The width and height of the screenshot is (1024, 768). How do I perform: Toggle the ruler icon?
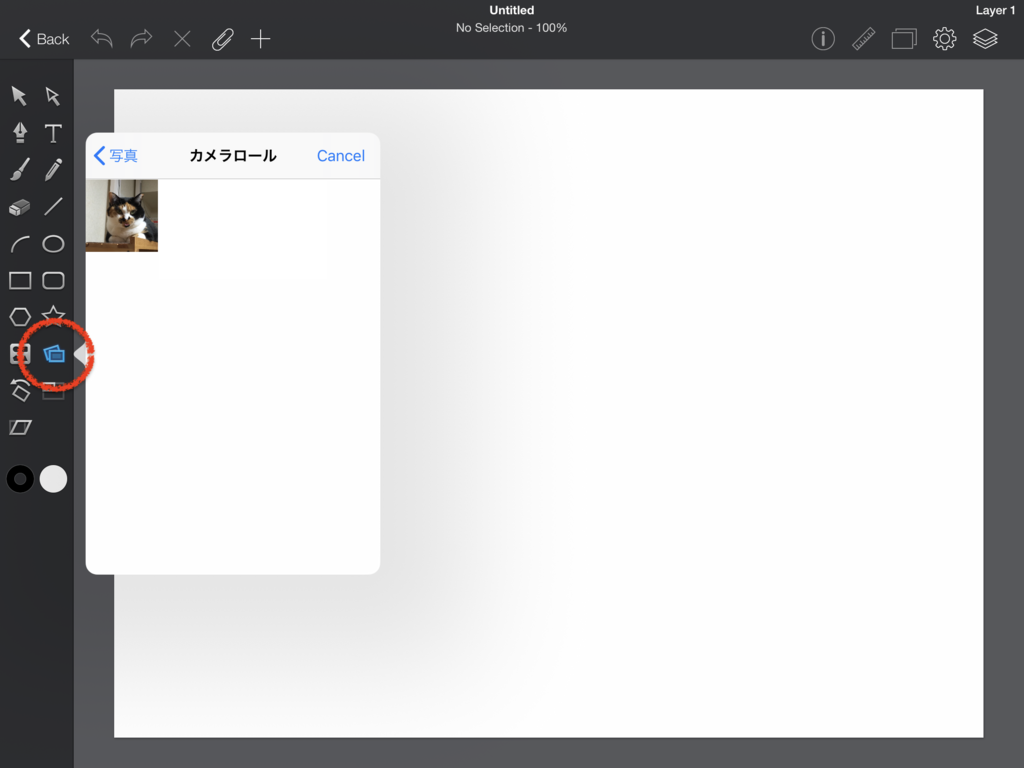pyautogui.click(x=863, y=39)
